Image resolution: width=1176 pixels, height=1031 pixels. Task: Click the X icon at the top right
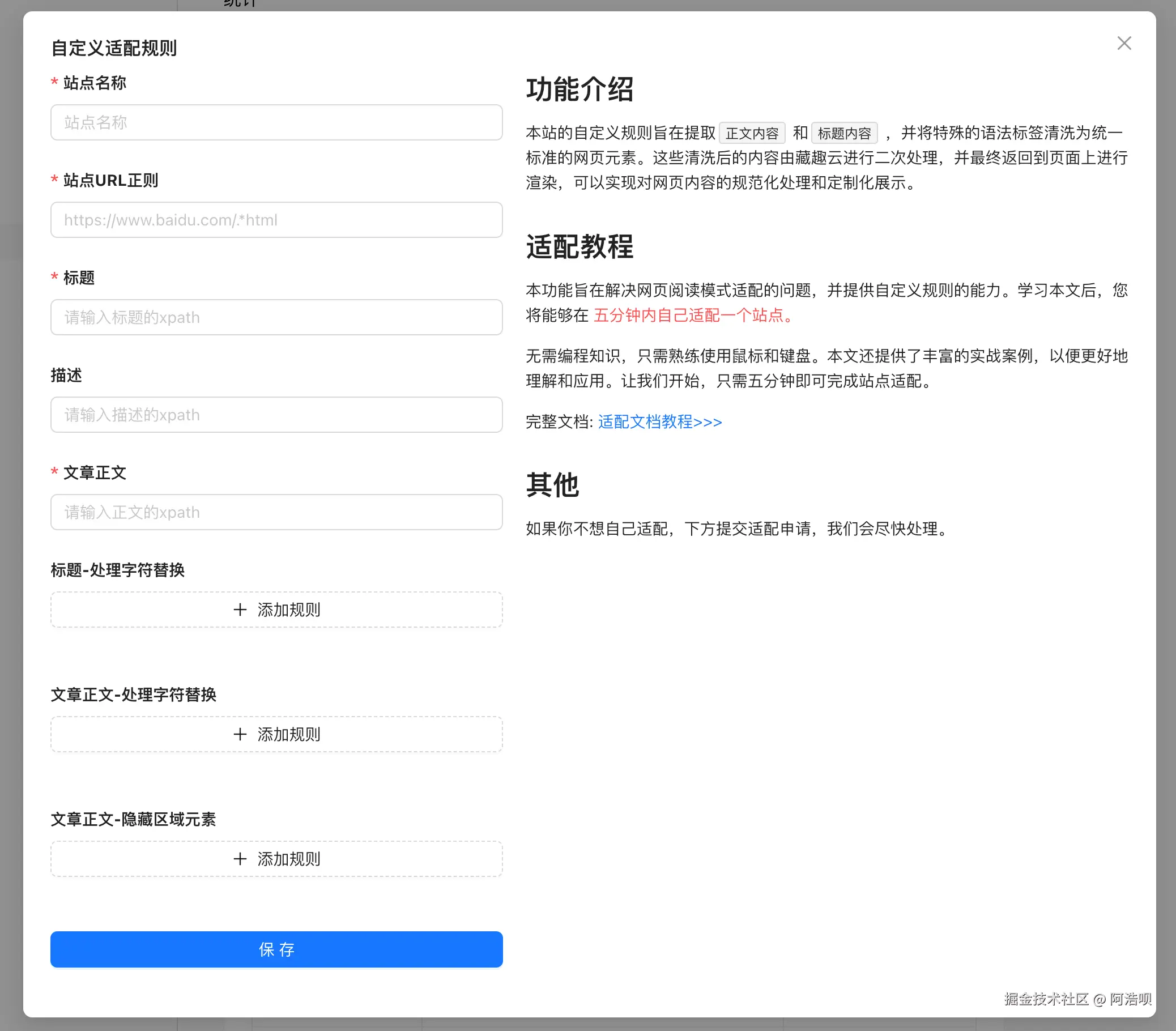pos(1124,42)
